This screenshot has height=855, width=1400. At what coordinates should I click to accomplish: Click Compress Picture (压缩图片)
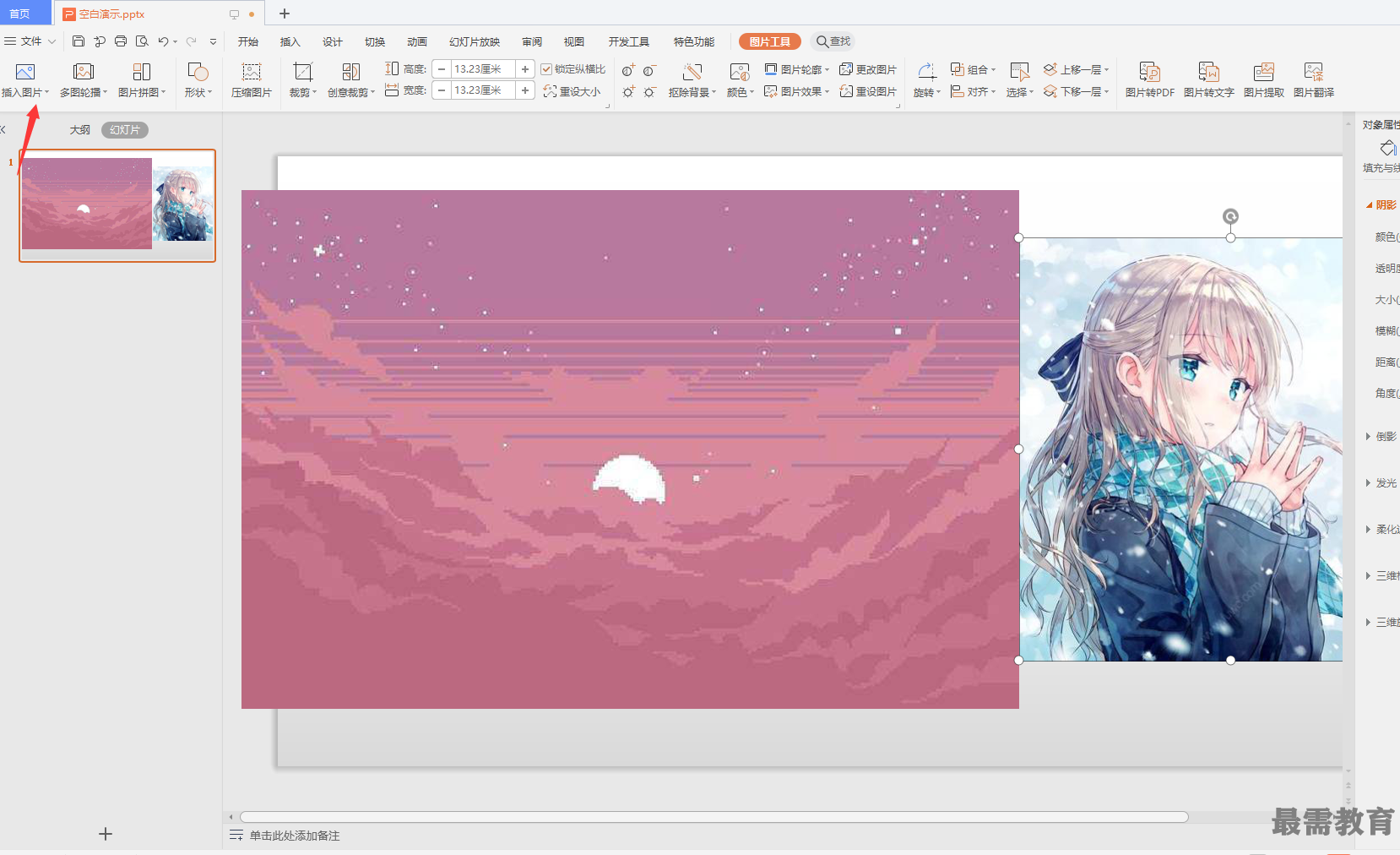252,79
